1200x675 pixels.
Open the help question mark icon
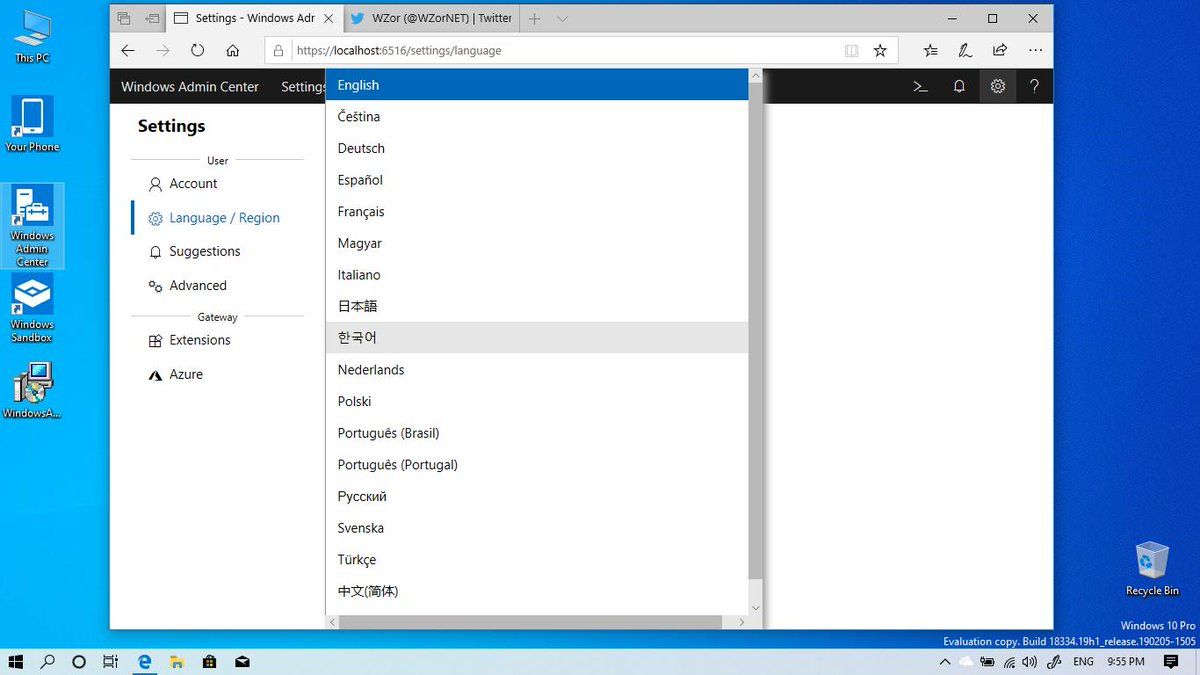[1034, 86]
